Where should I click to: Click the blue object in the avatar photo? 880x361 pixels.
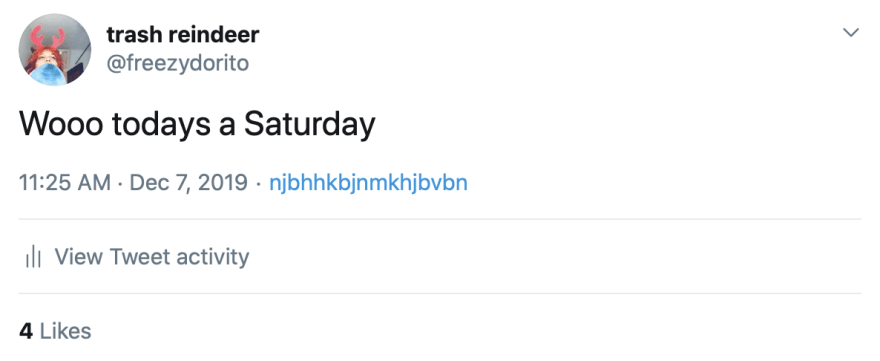click(x=49, y=74)
